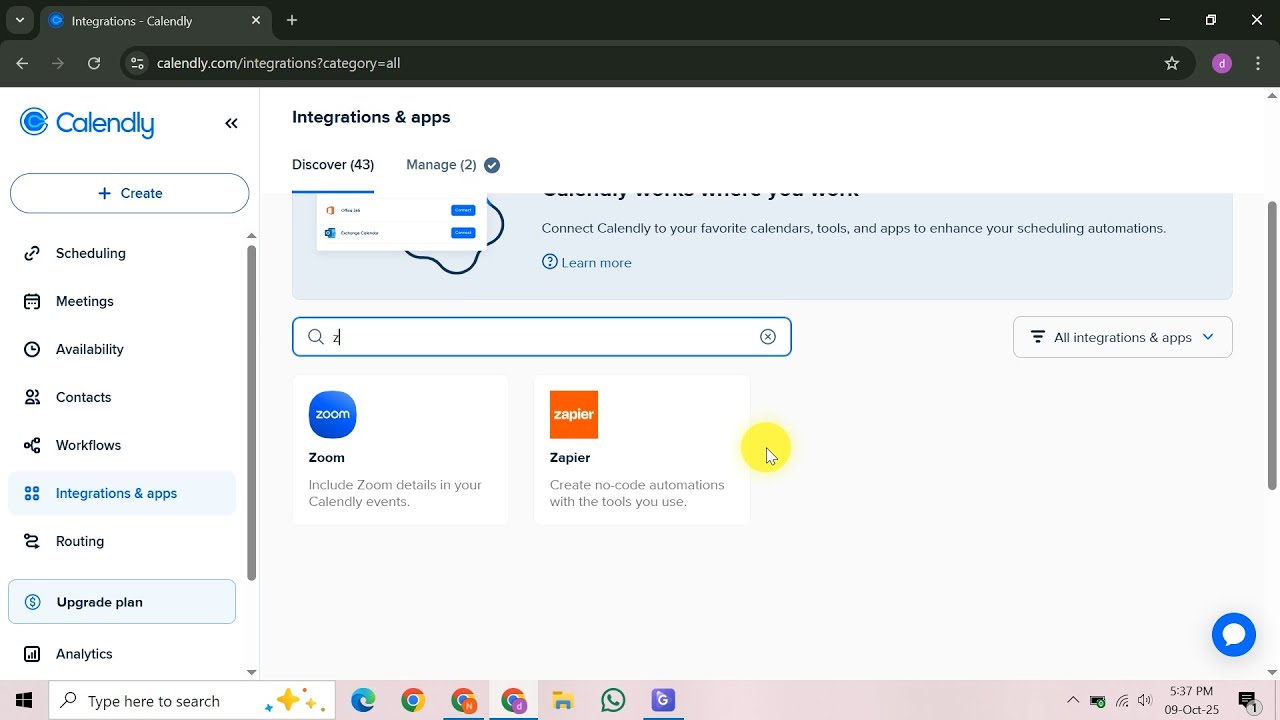This screenshot has width=1280, height=720.
Task: Close the Integrations - Calendly browser tab
Action: [256, 20]
